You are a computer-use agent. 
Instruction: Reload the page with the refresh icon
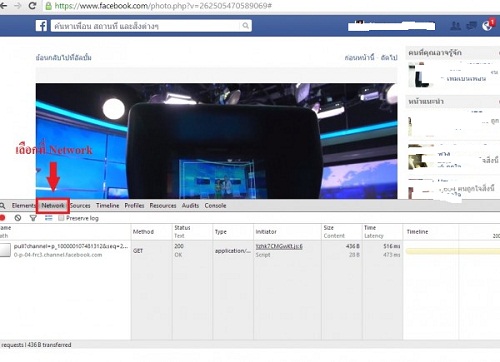32,6
